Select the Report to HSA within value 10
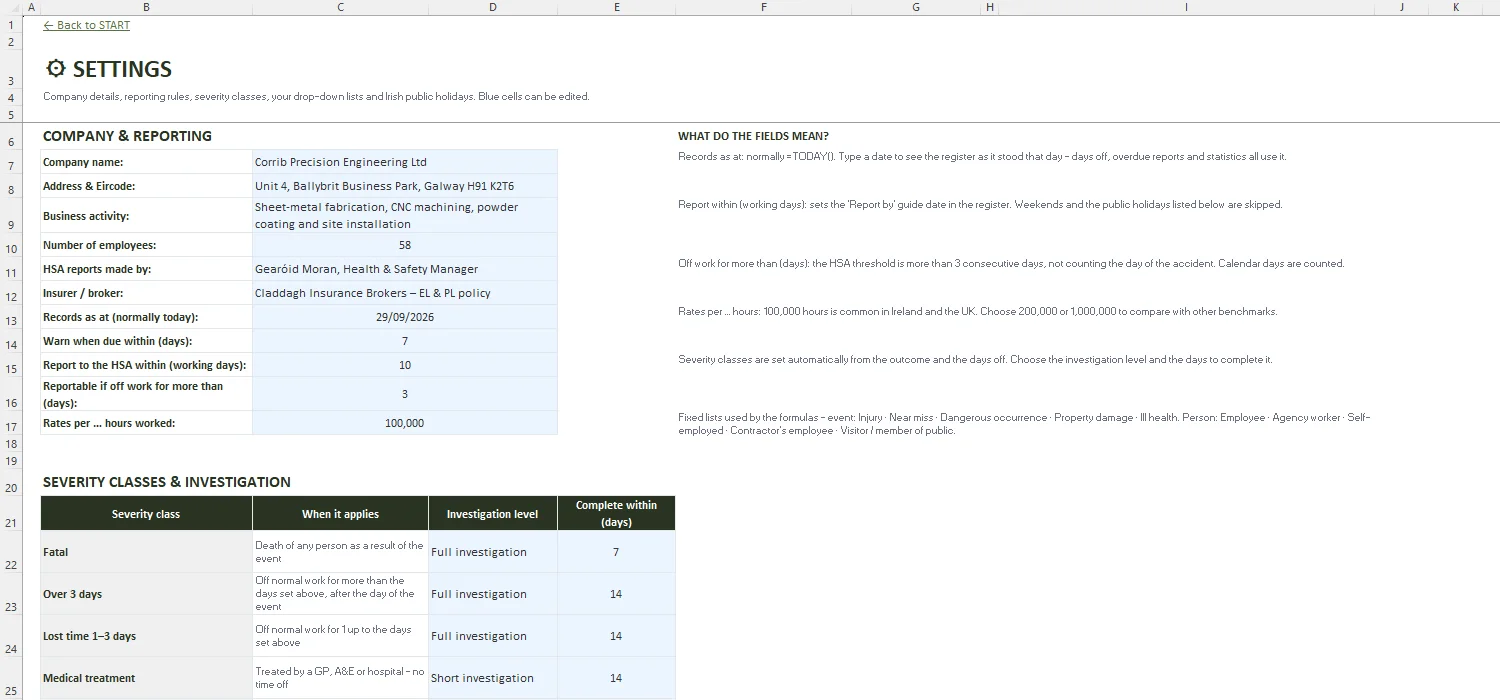Image resolution: width=1500 pixels, height=700 pixels. pyautogui.click(x=405, y=365)
